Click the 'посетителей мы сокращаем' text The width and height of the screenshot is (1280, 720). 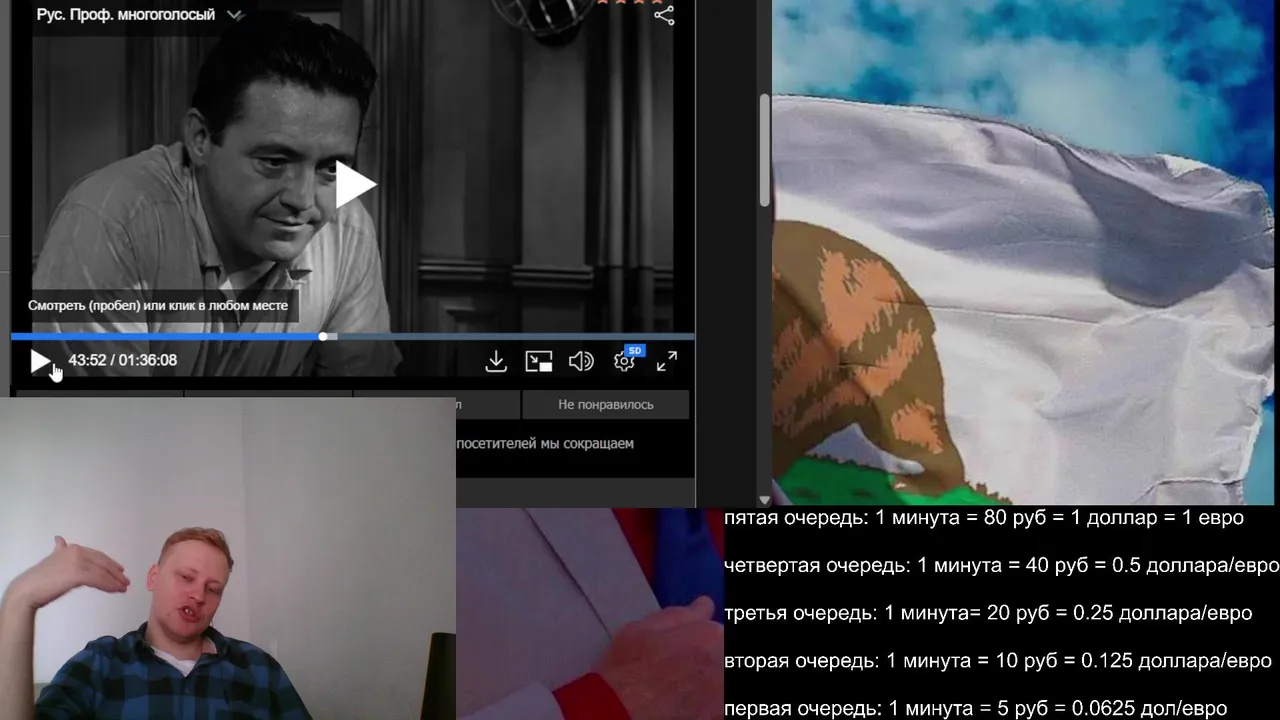(545, 443)
